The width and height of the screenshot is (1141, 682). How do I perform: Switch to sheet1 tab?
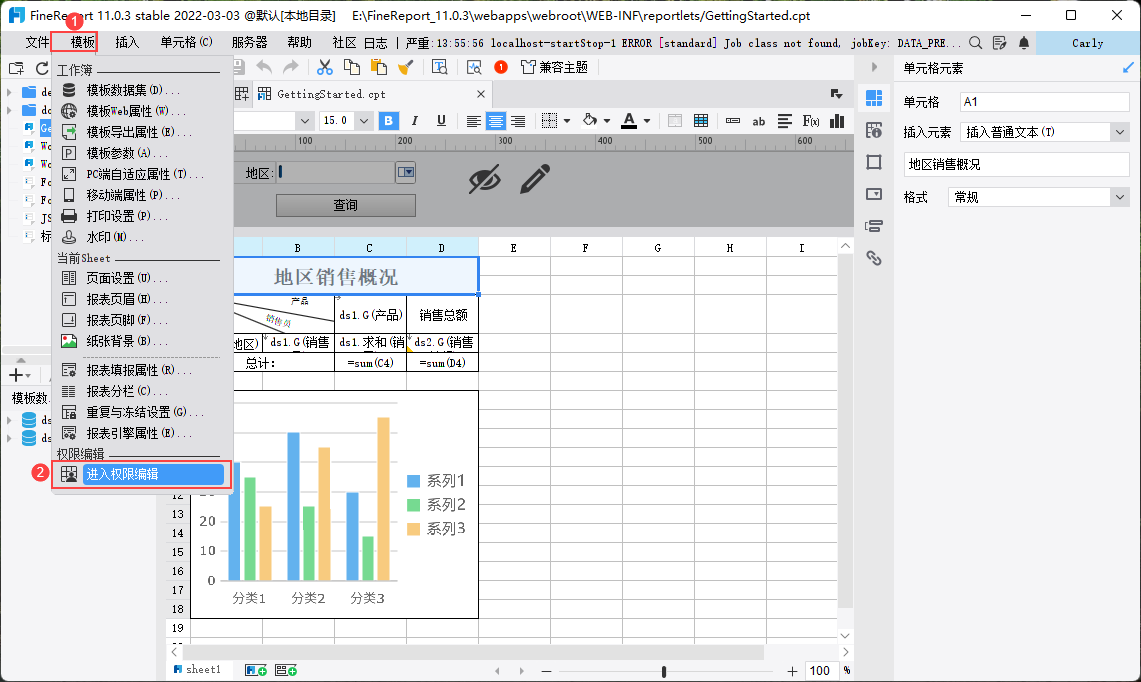[197, 670]
